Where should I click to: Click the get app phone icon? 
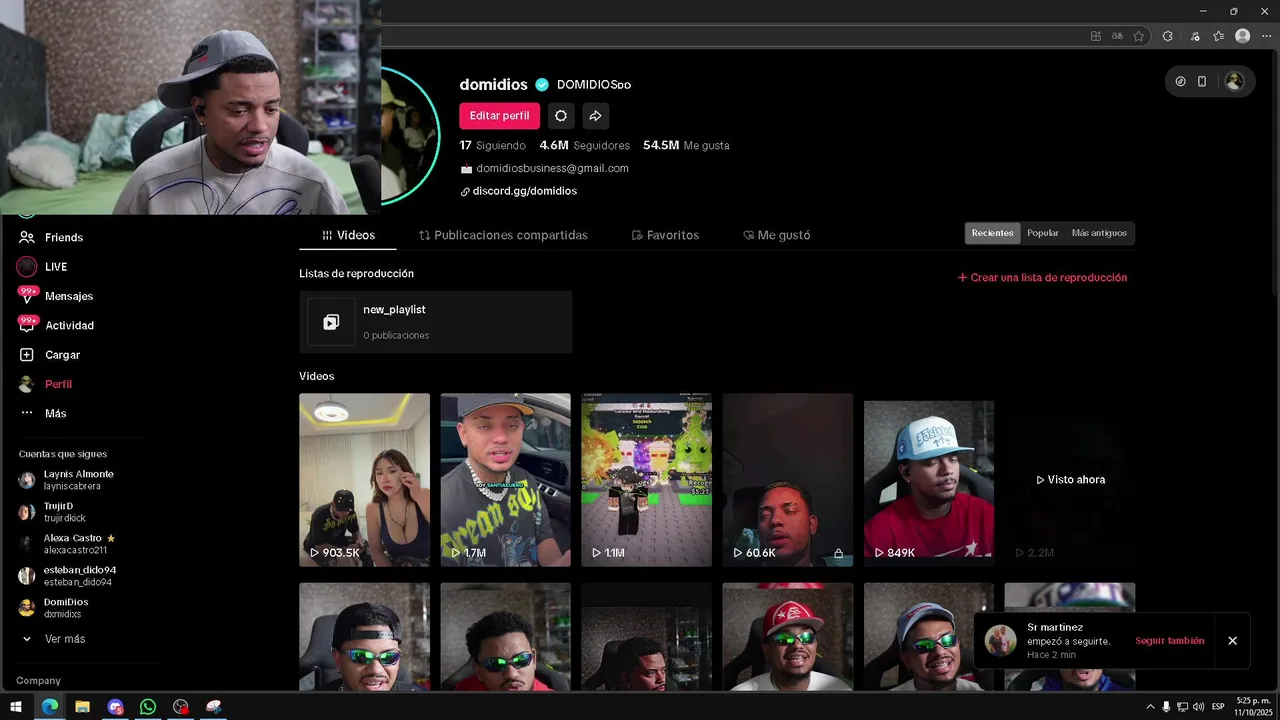pos(1202,82)
